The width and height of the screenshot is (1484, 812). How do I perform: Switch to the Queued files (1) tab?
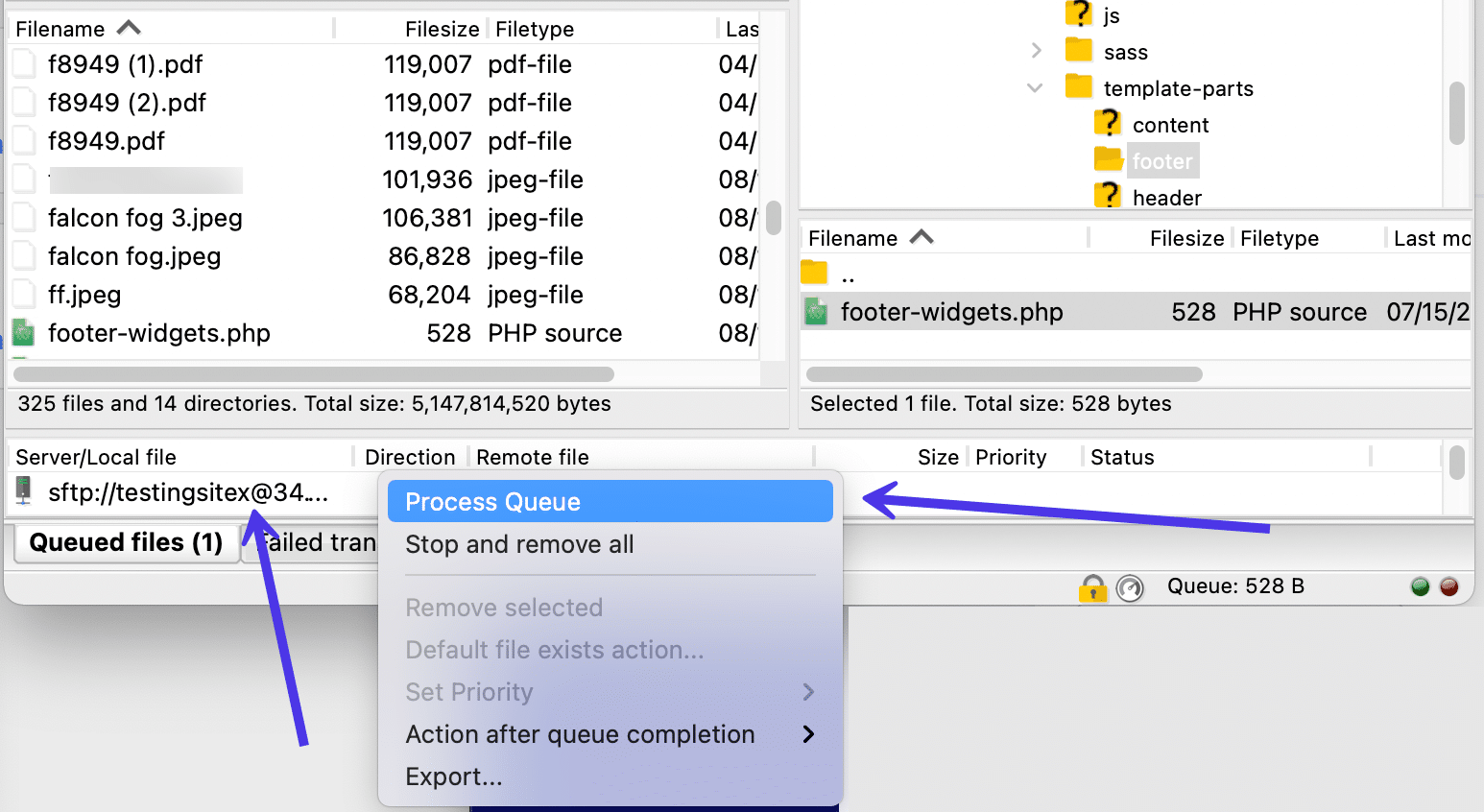point(126,543)
